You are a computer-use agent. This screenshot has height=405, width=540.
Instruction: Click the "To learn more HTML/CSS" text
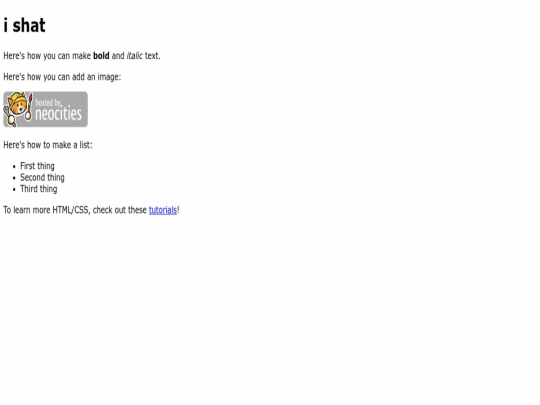point(46,210)
